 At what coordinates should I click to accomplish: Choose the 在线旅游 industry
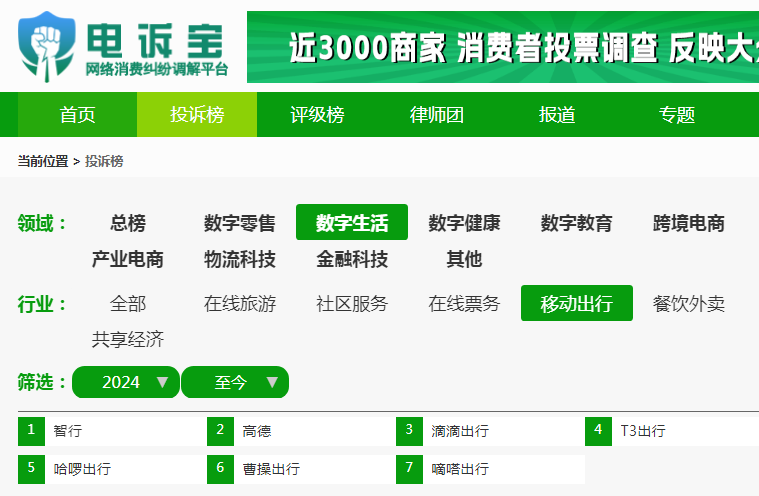[x=240, y=303]
